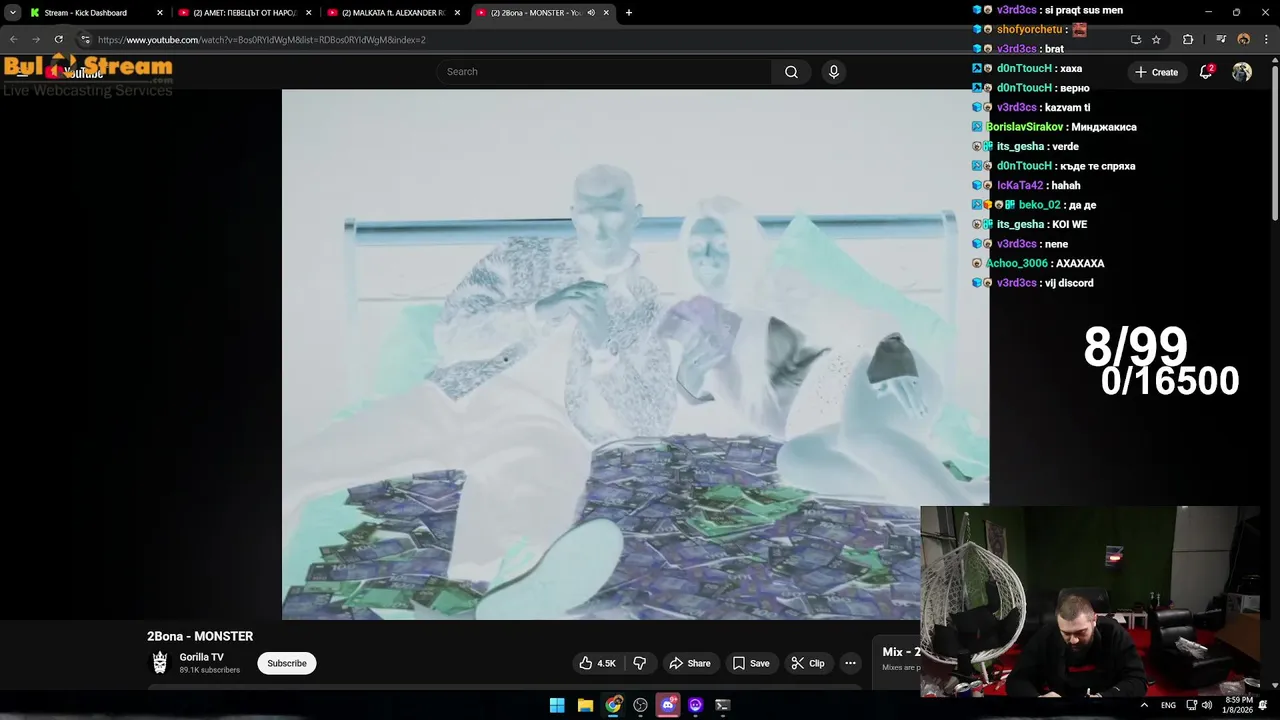
Task: Click the 'vij discord' chat message
Action: coord(1069,283)
